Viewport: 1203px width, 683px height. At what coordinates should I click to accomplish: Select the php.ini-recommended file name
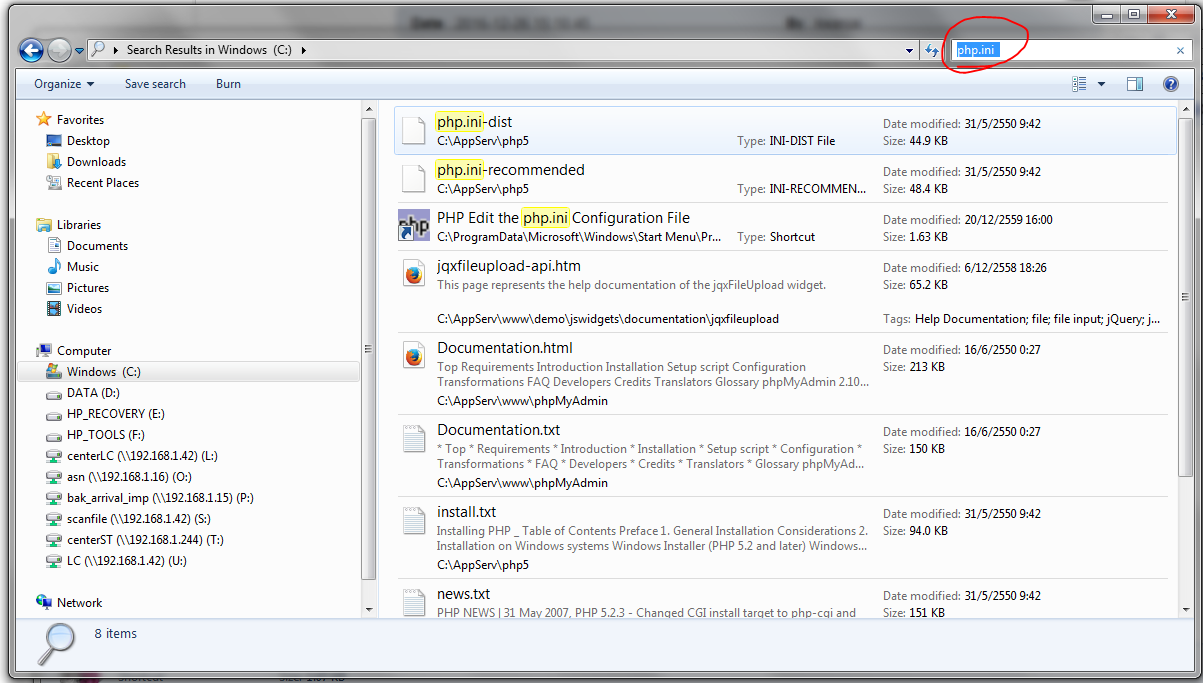tap(511, 170)
